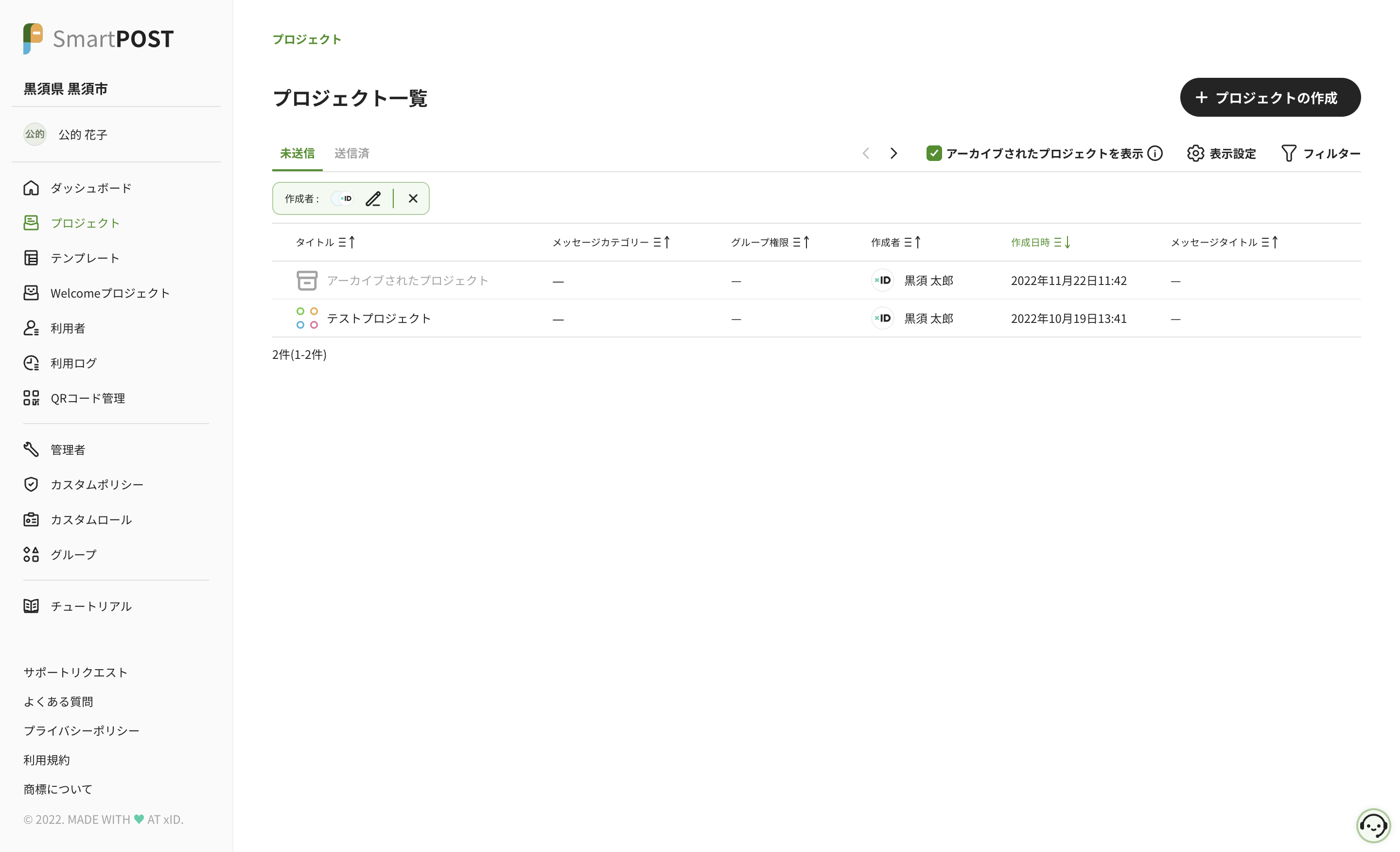
Task: Go to next page with right chevron
Action: point(893,153)
